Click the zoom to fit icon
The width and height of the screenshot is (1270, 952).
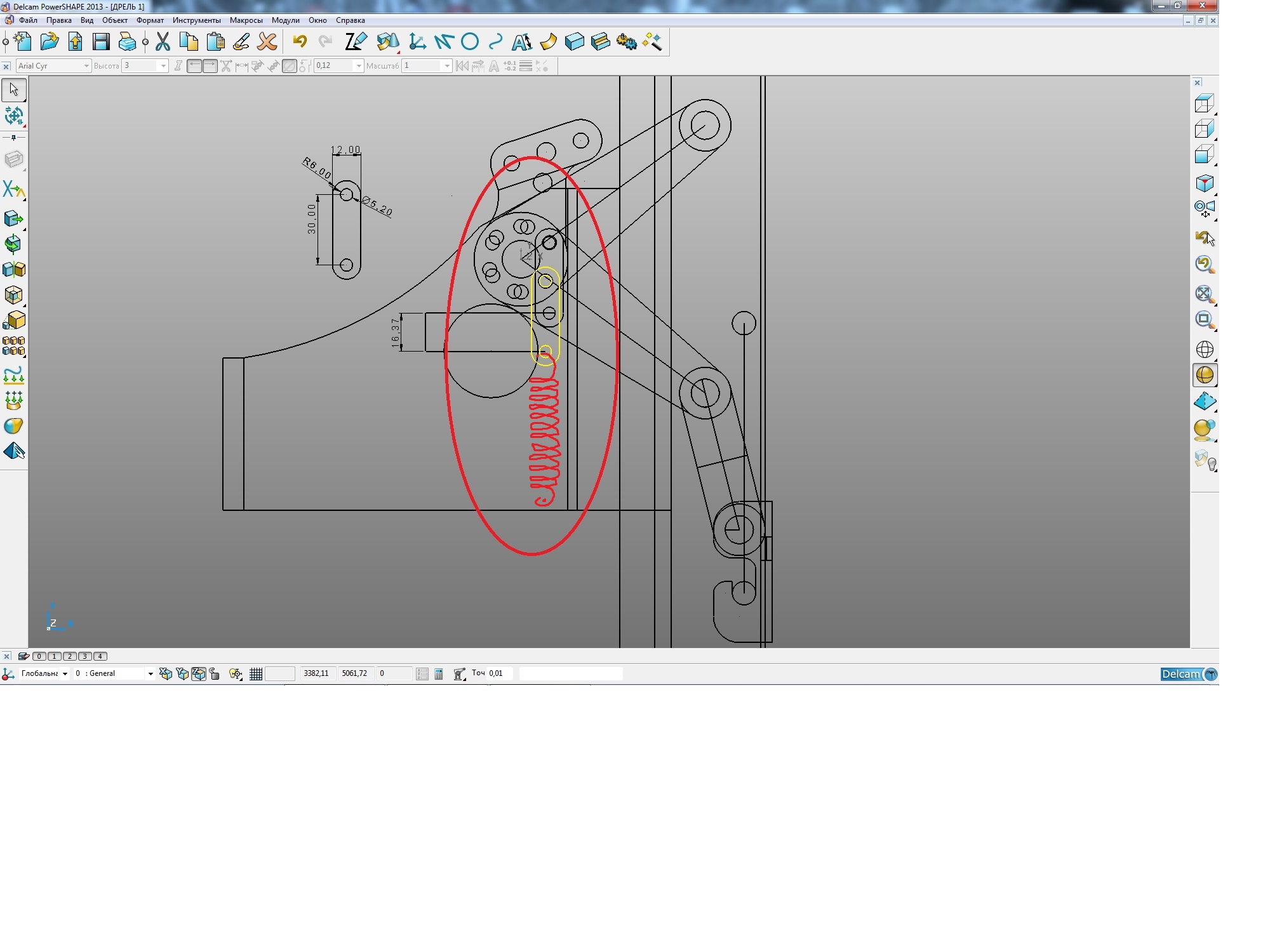click(x=1204, y=294)
